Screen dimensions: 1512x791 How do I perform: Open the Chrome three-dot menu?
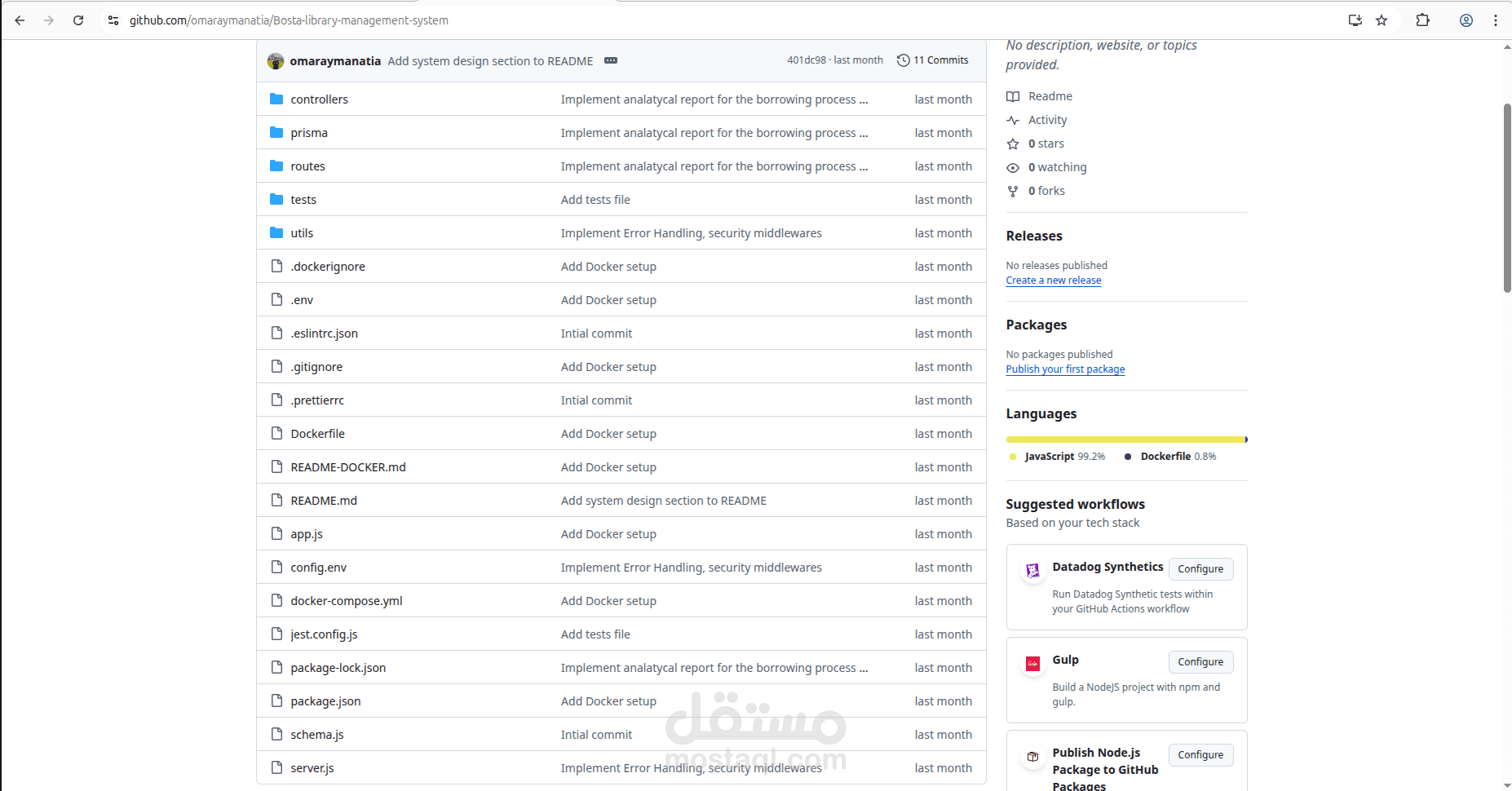(x=1496, y=20)
